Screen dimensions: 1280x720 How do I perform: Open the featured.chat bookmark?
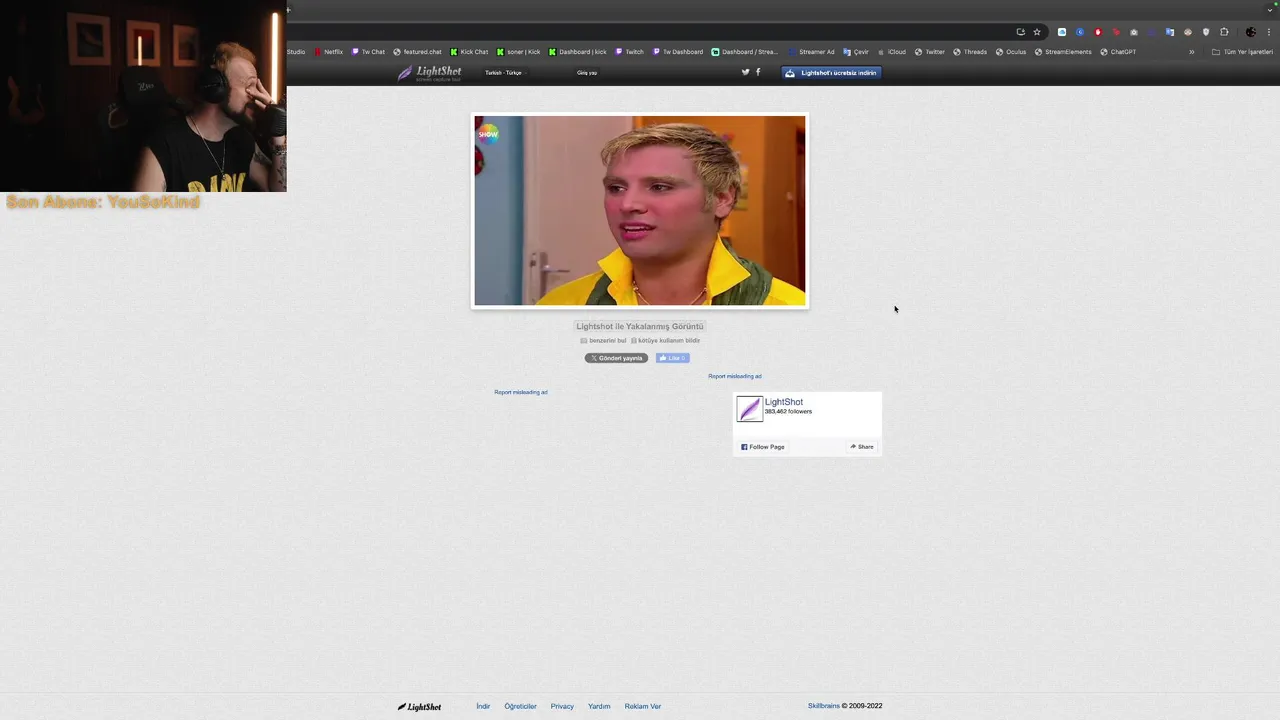click(x=417, y=52)
